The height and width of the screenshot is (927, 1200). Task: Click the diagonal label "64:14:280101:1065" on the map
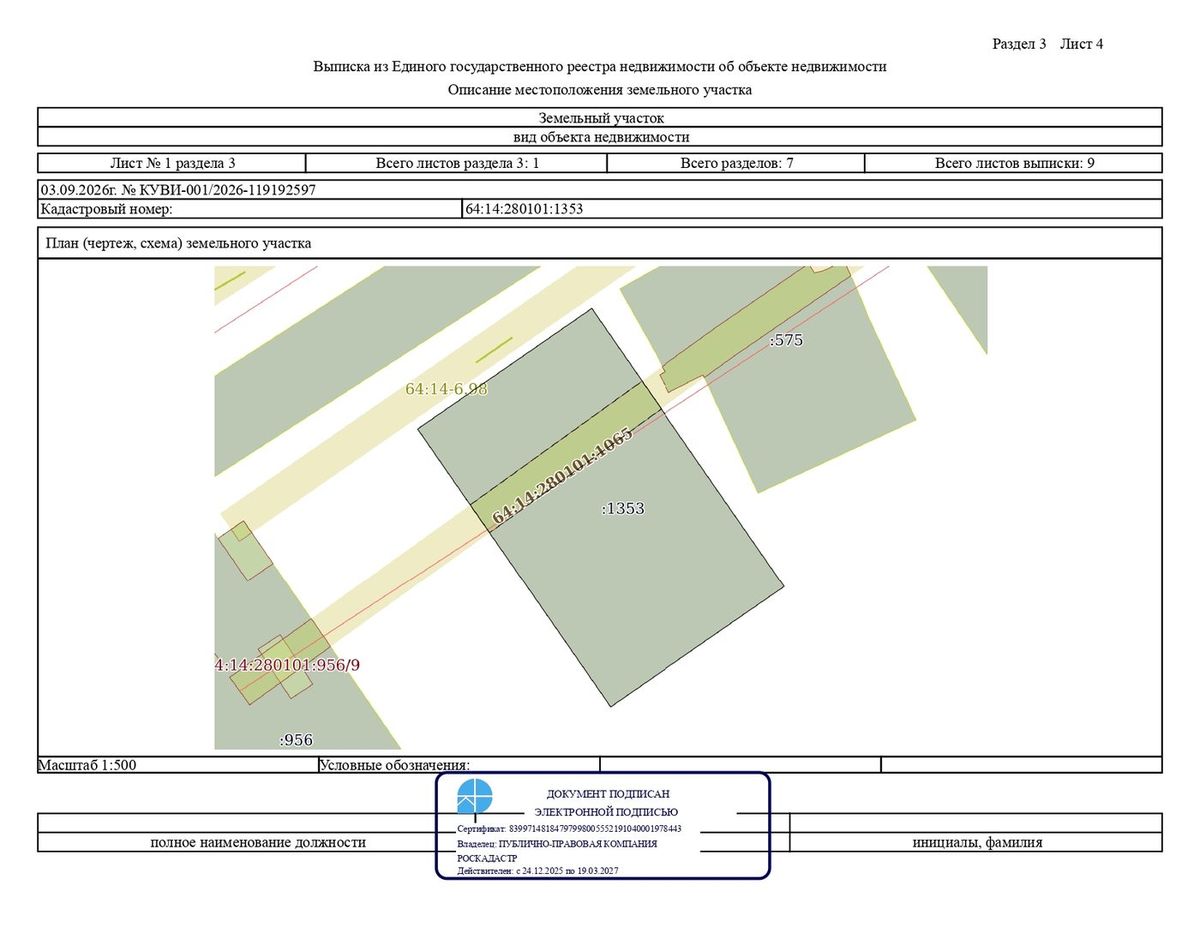pos(562,478)
